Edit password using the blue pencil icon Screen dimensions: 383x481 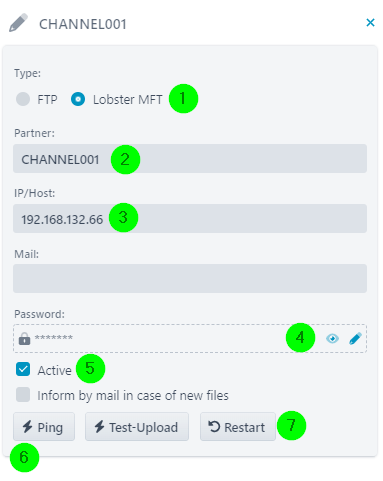point(355,338)
